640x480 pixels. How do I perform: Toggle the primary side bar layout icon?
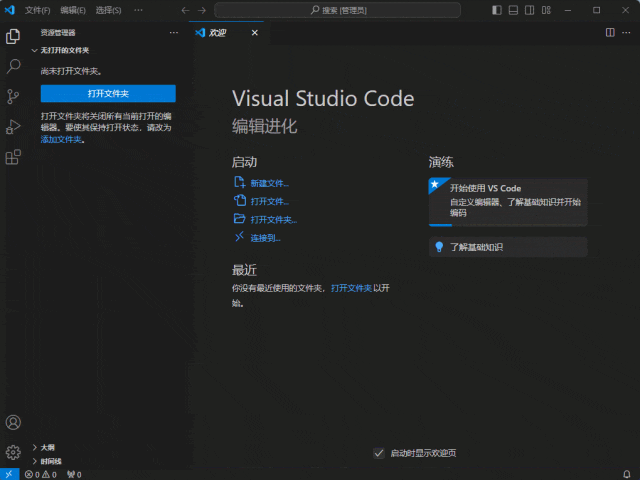tap(497, 10)
